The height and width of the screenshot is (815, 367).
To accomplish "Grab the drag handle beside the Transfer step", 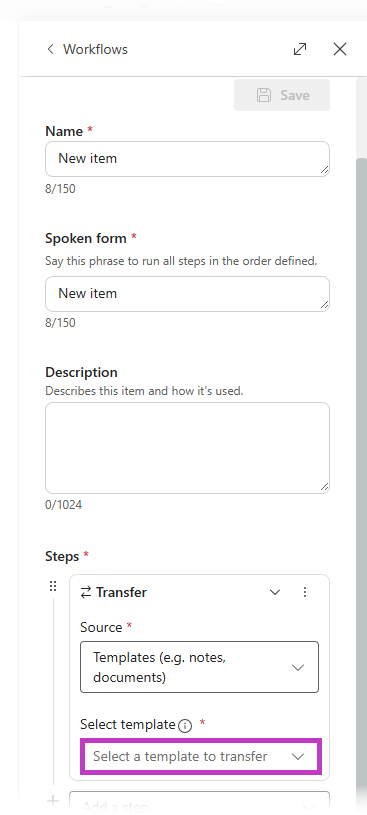I will [x=53, y=586].
